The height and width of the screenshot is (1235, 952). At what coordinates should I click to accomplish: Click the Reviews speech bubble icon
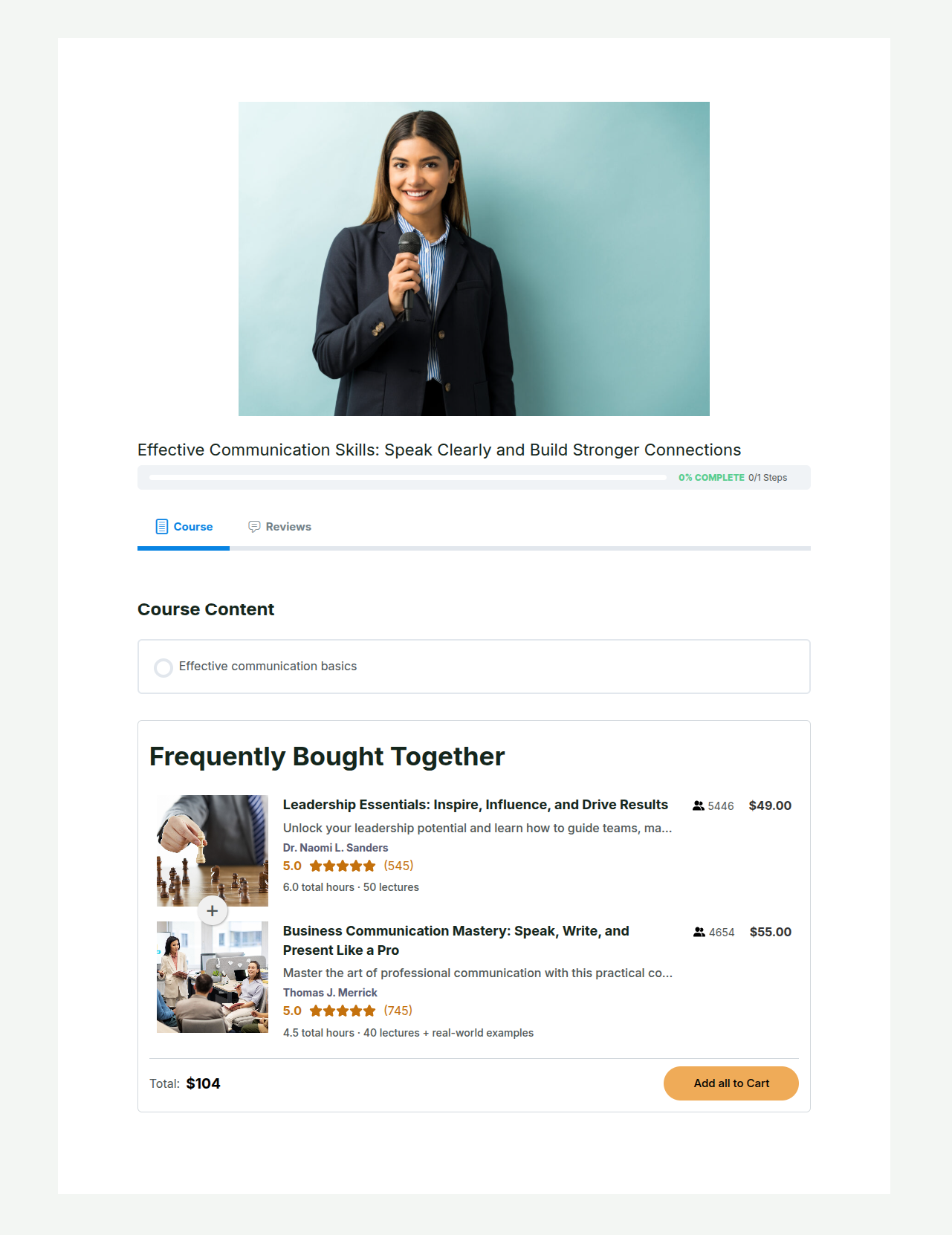click(x=254, y=527)
